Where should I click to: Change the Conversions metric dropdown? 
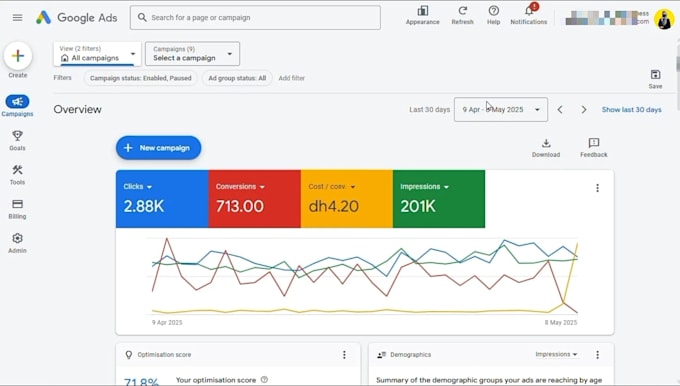240,186
